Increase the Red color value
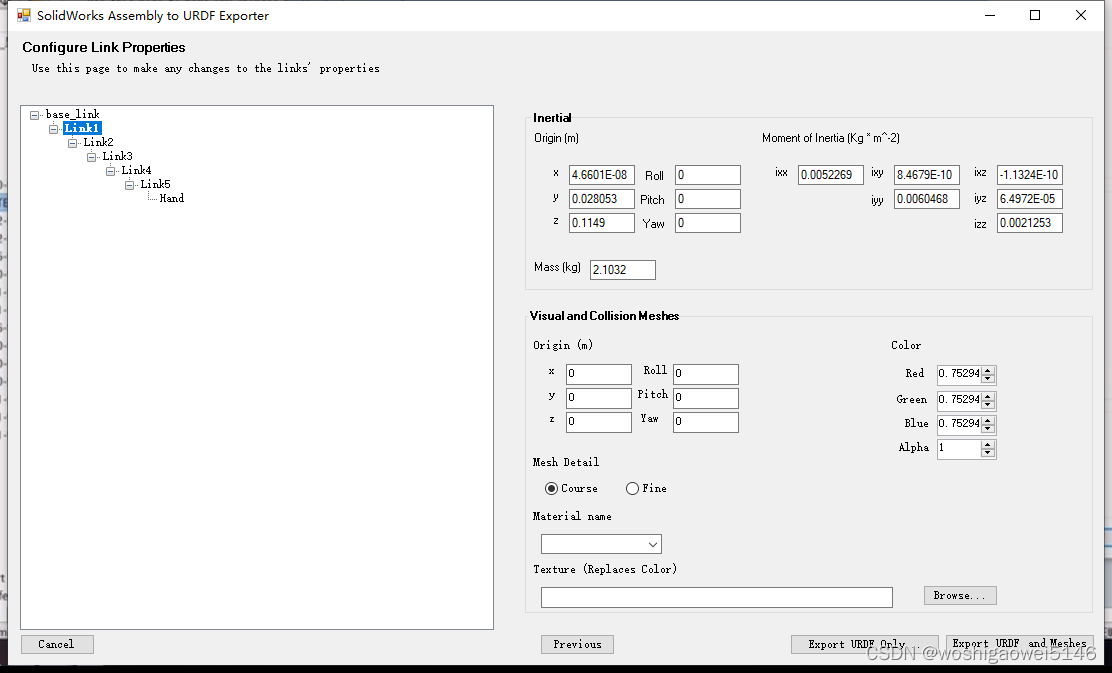 tap(988, 370)
